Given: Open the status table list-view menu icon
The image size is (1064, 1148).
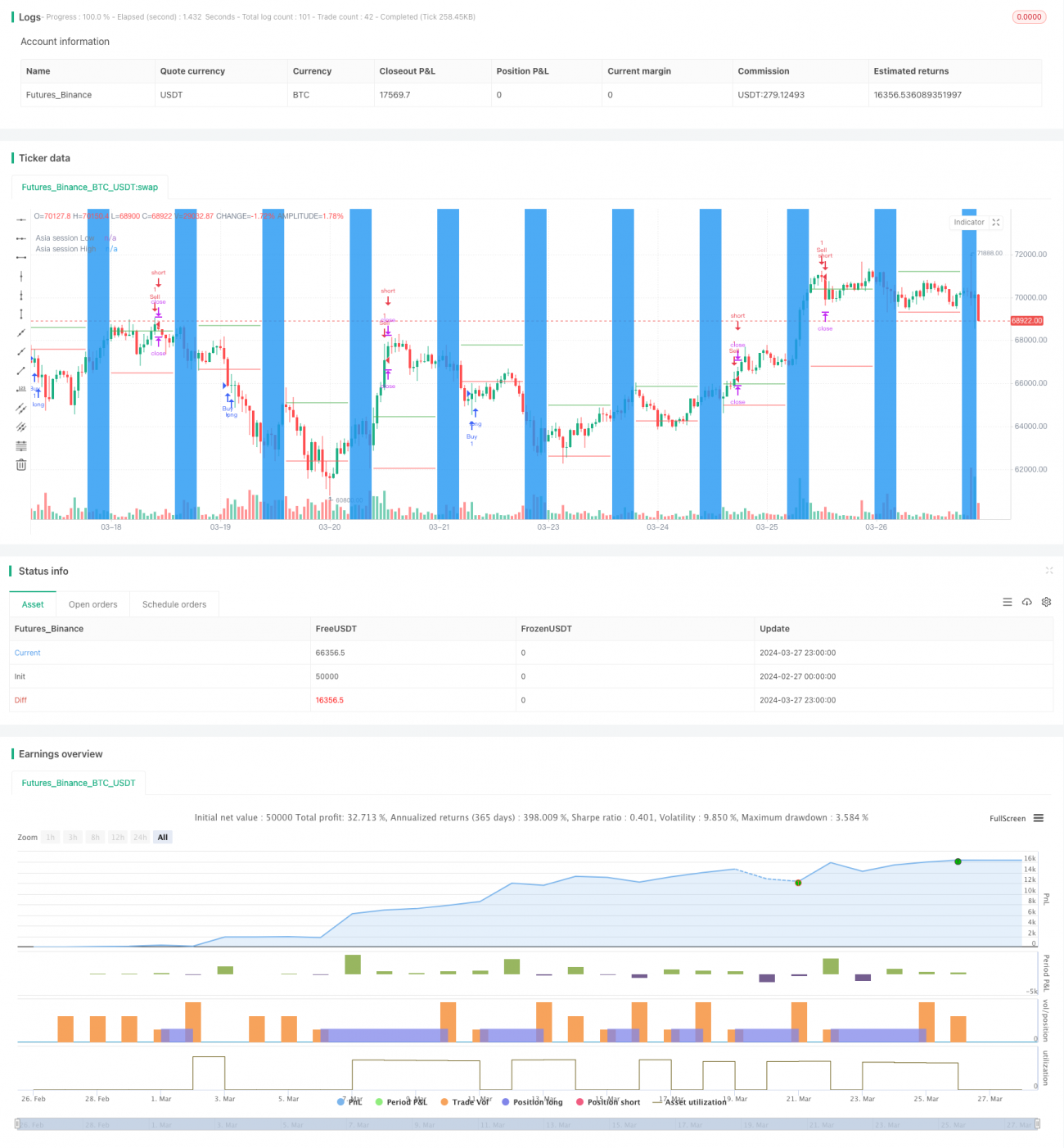Looking at the screenshot, I should (1008, 602).
